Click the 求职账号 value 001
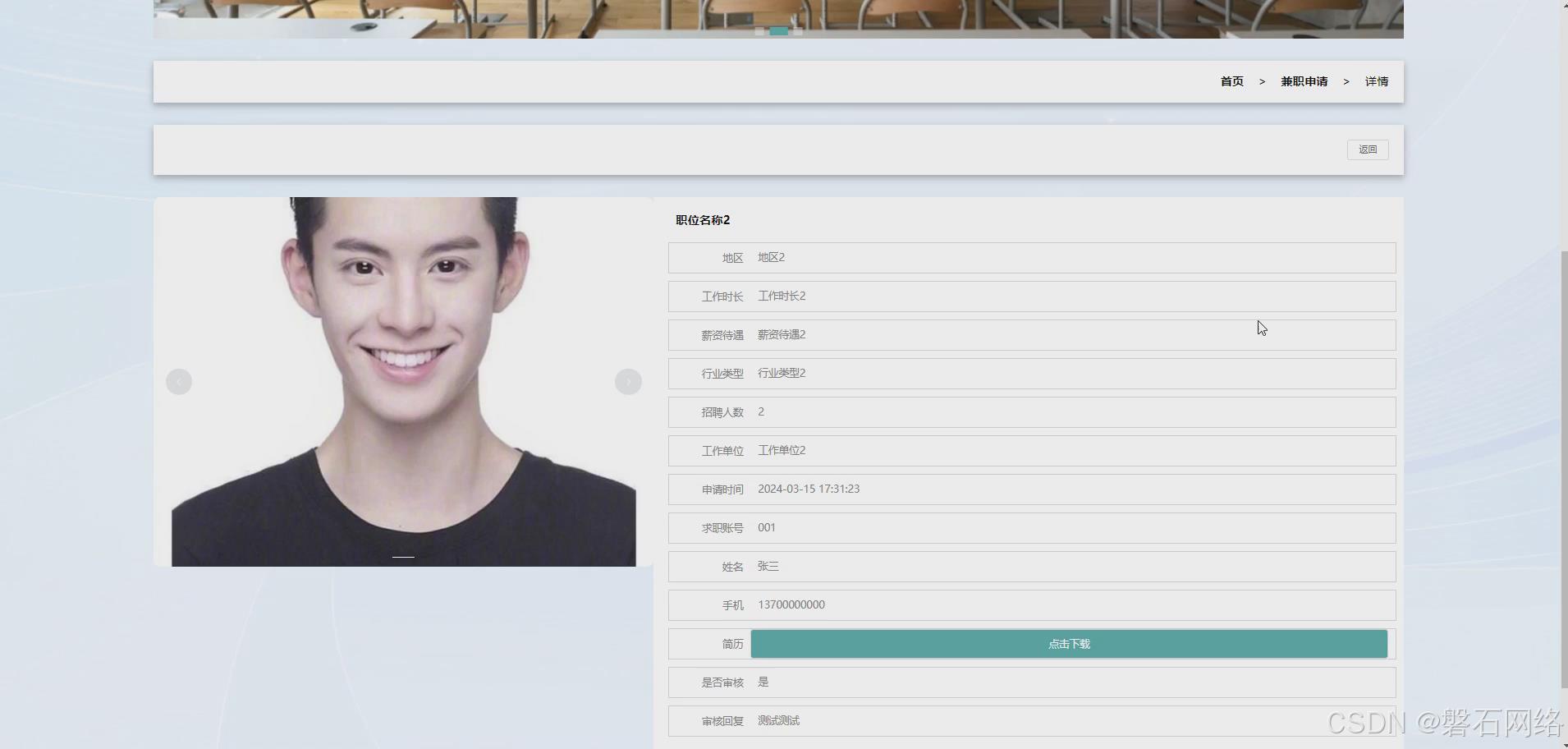Image resolution: width=1568 pixels, height=749 pixels. click(767, 528)
